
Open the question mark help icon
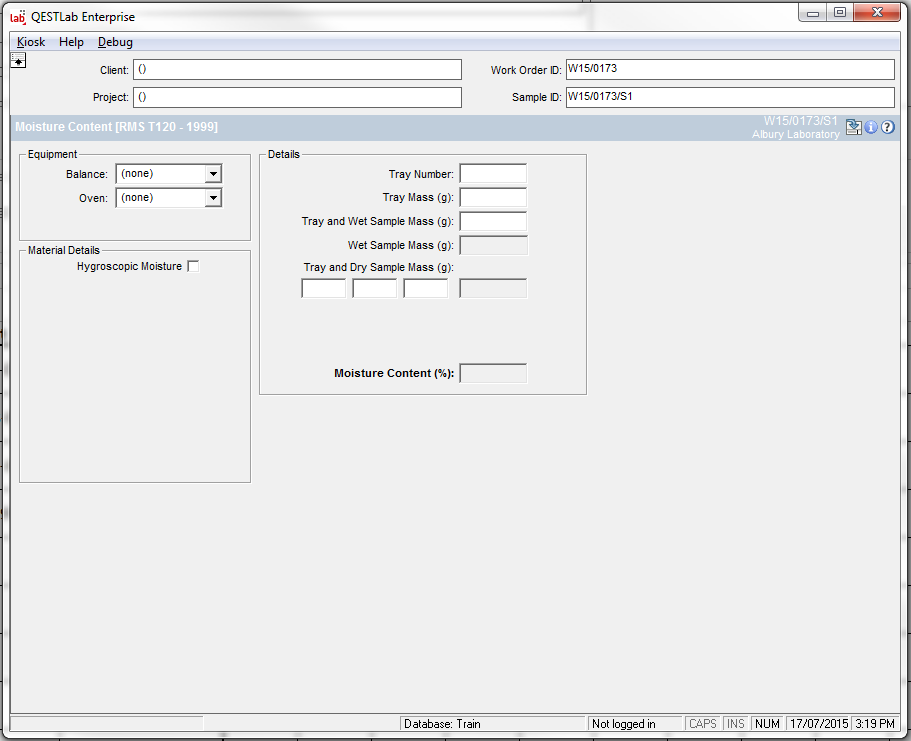[x=887, y=127]
